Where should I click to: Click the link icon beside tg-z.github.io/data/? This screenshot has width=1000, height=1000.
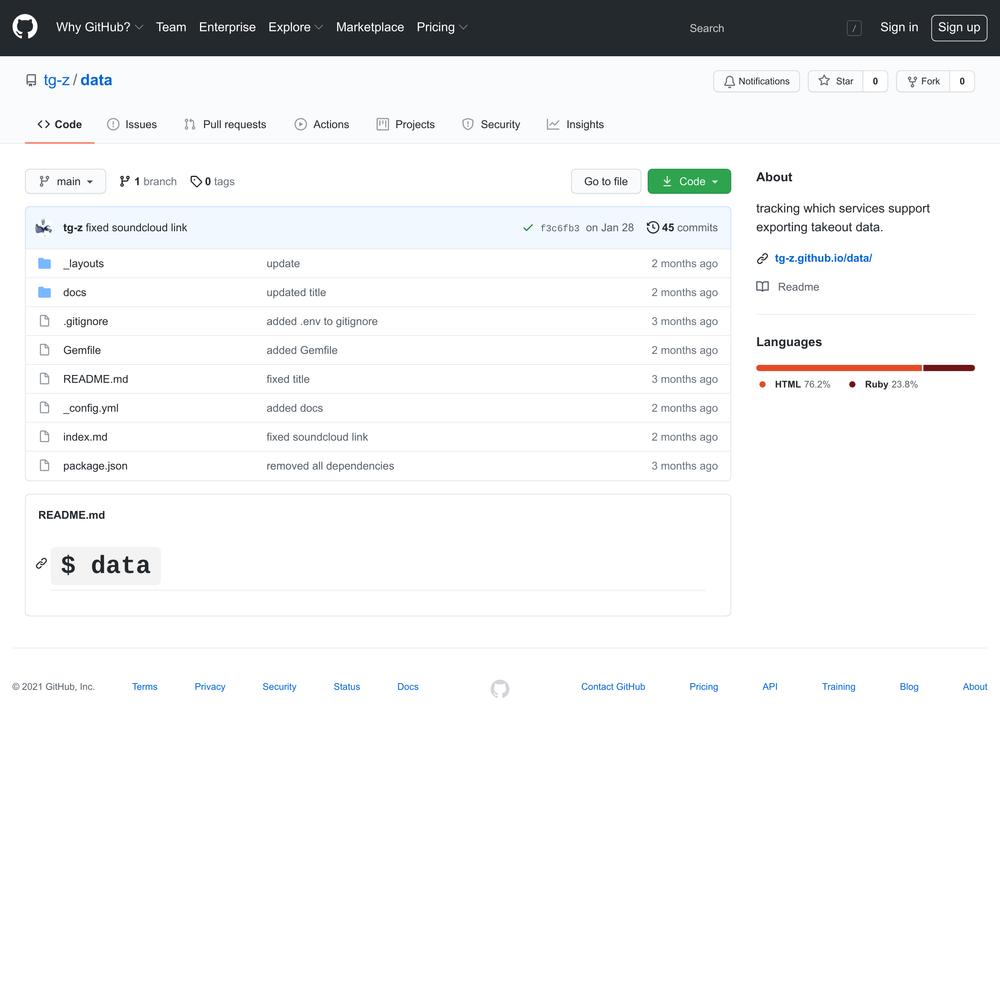(762, 258)
